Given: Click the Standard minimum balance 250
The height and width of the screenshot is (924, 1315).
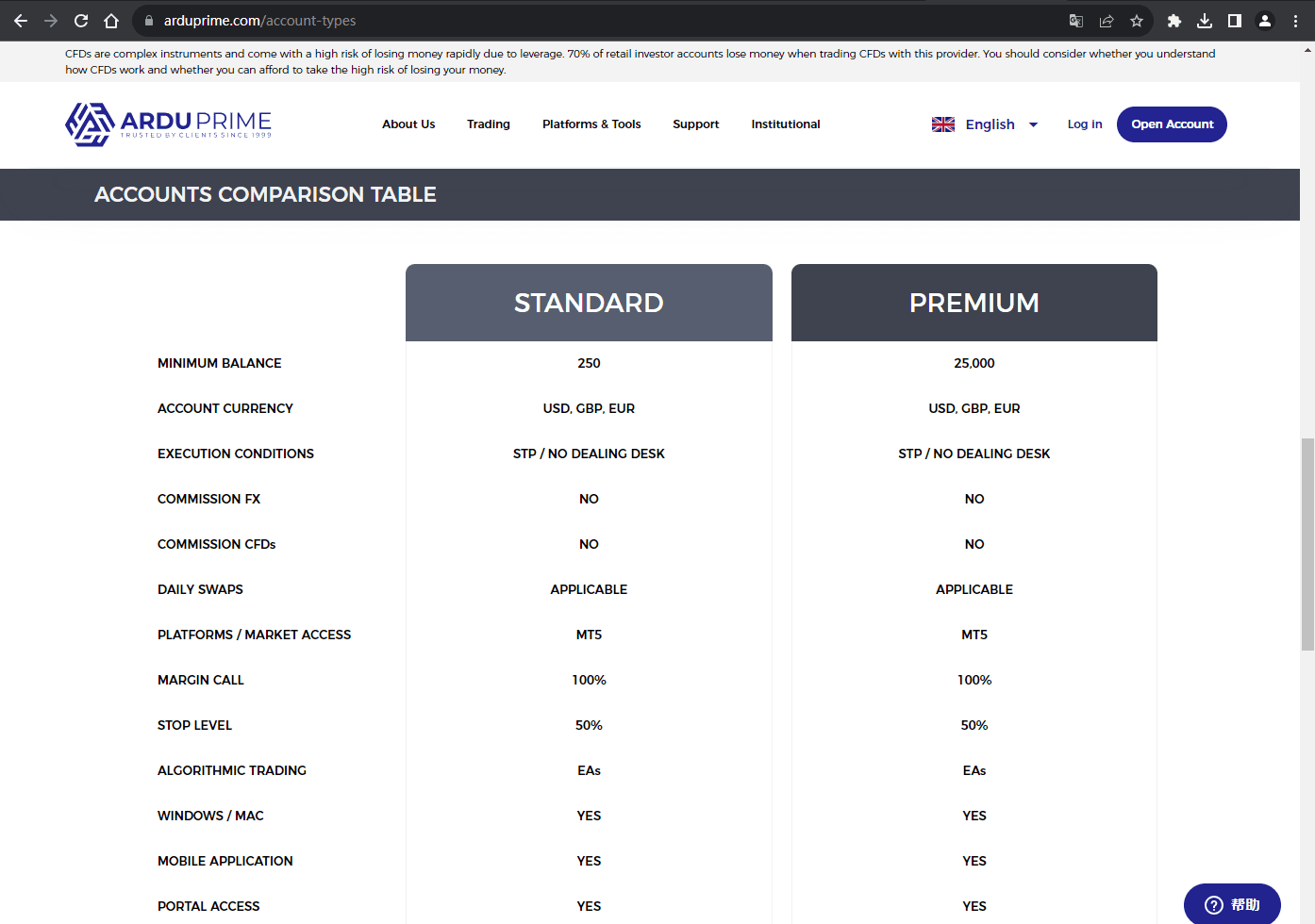Looking at the screenshot, I should (x=589, y=363).
